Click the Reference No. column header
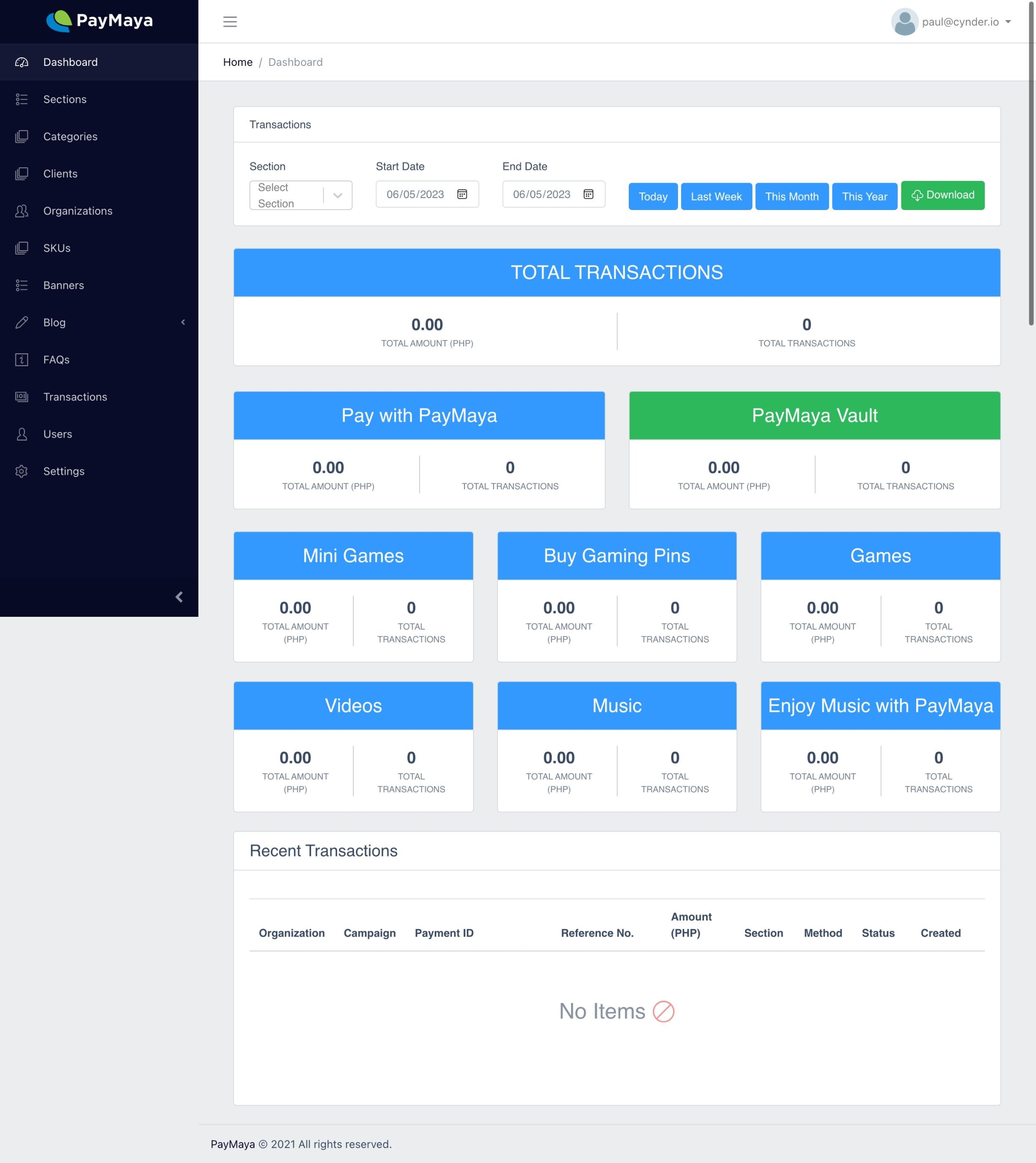The width and height of the screenshot is (1036, 1163). [597, 933]
